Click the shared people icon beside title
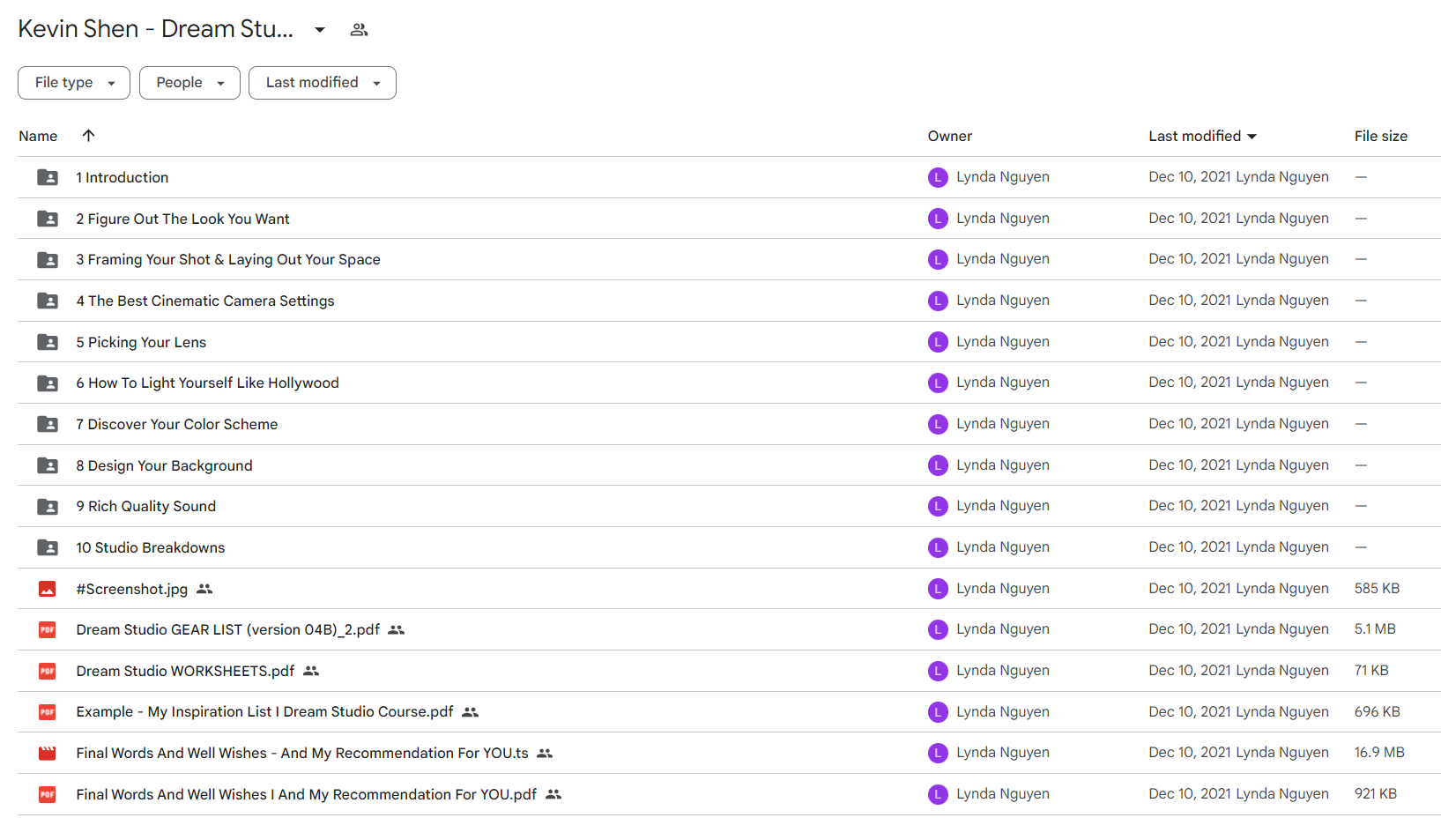1441x840 pixels. point(359,30)
